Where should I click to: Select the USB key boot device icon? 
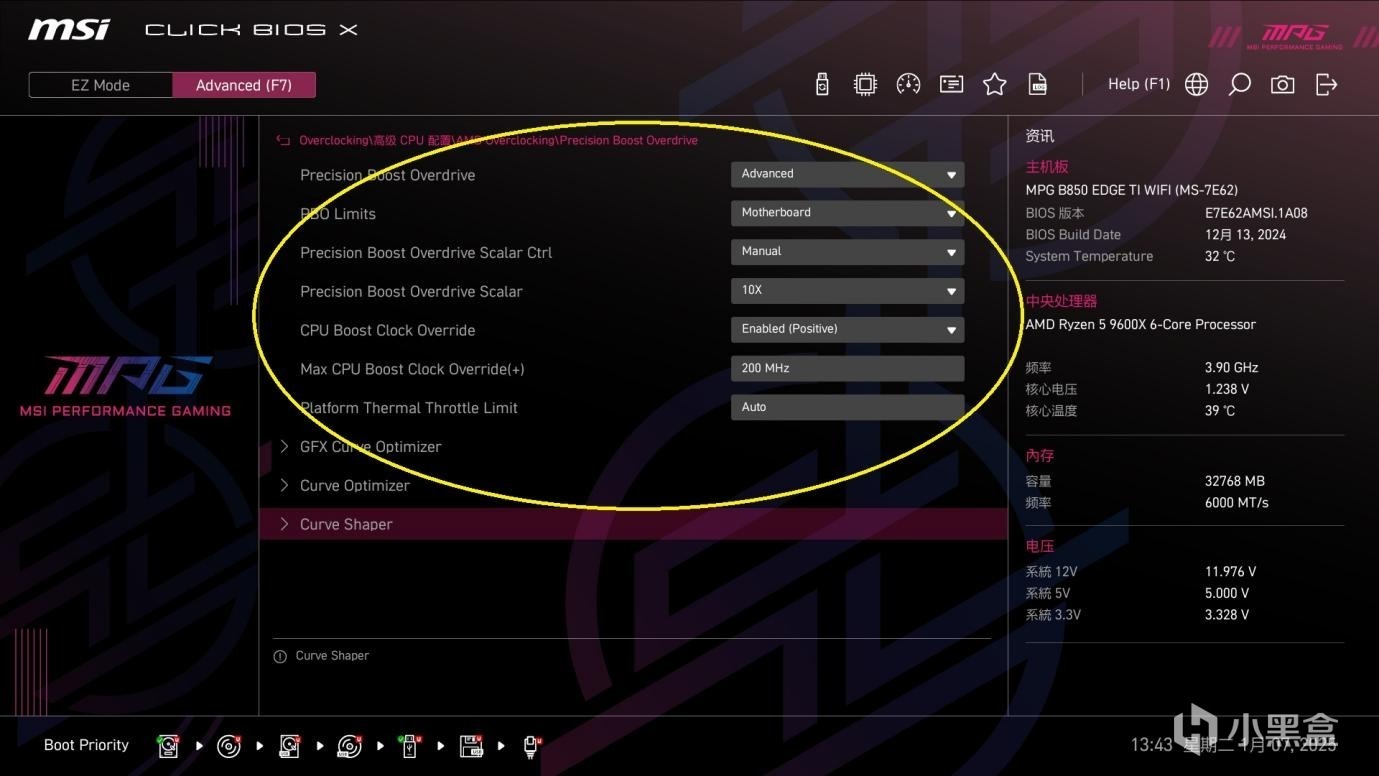pos(409,746)
